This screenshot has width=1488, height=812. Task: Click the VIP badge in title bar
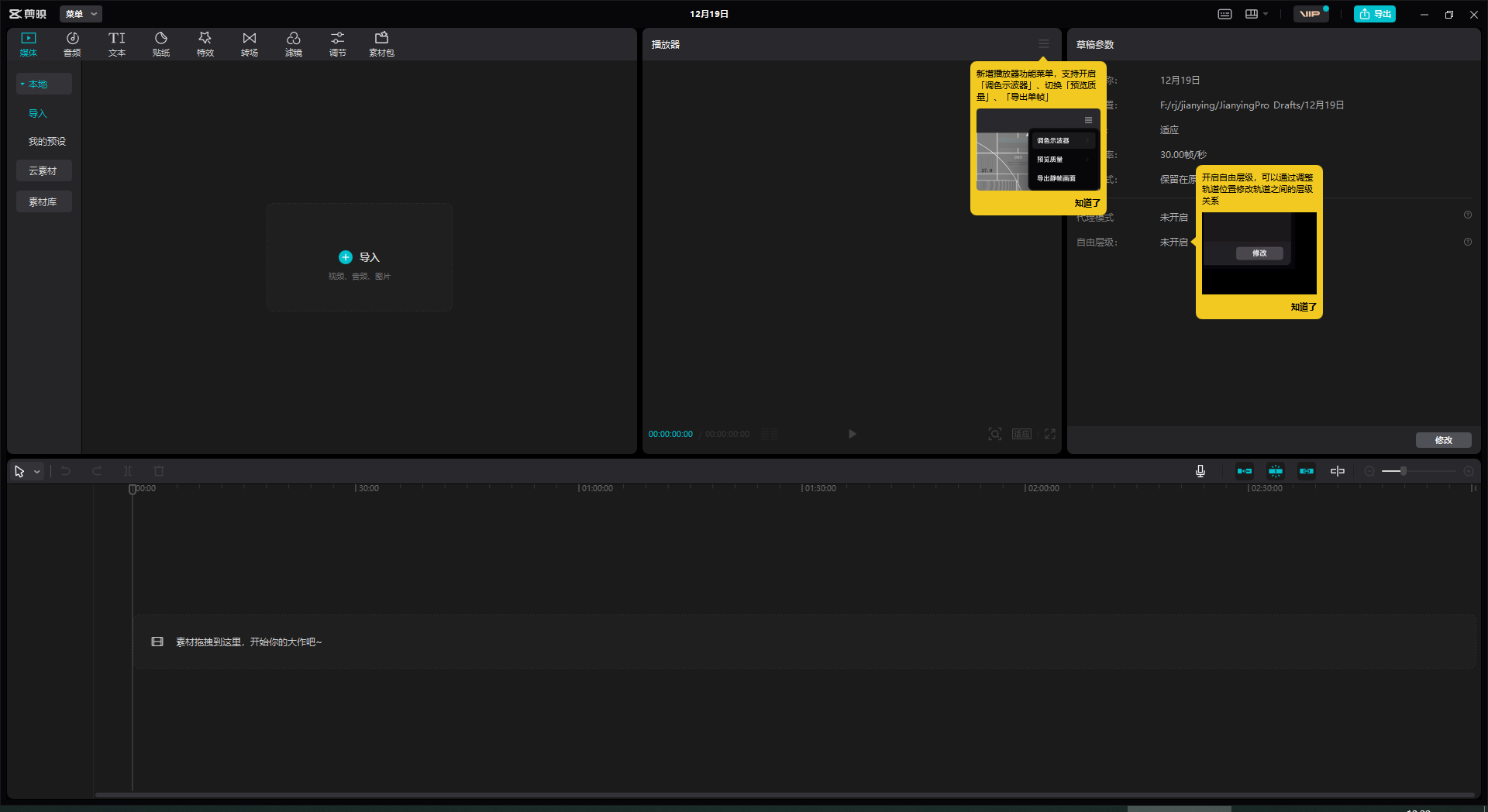pyautogui.click(x=1310, y=14)
